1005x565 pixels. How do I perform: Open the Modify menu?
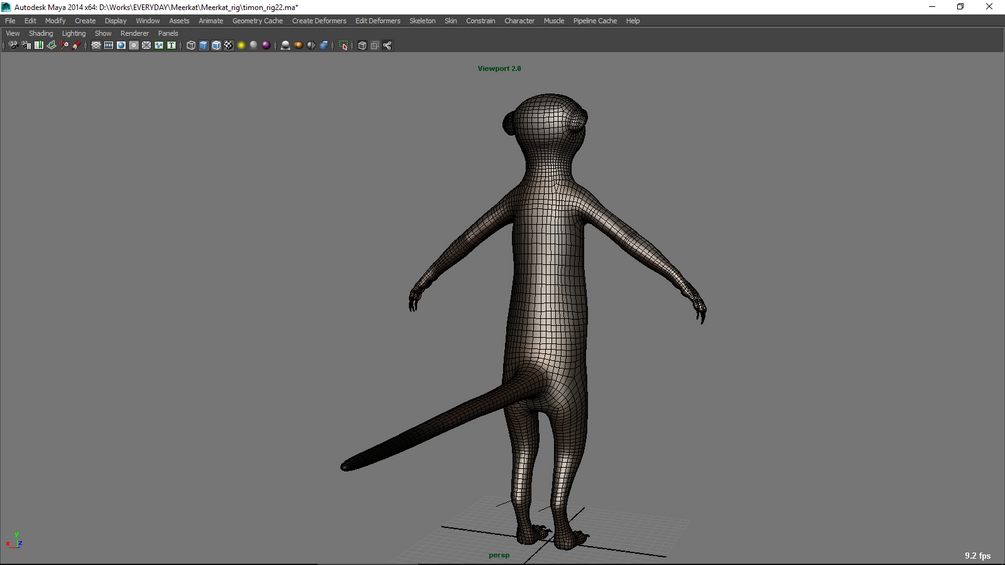click(x=55, y=20)
